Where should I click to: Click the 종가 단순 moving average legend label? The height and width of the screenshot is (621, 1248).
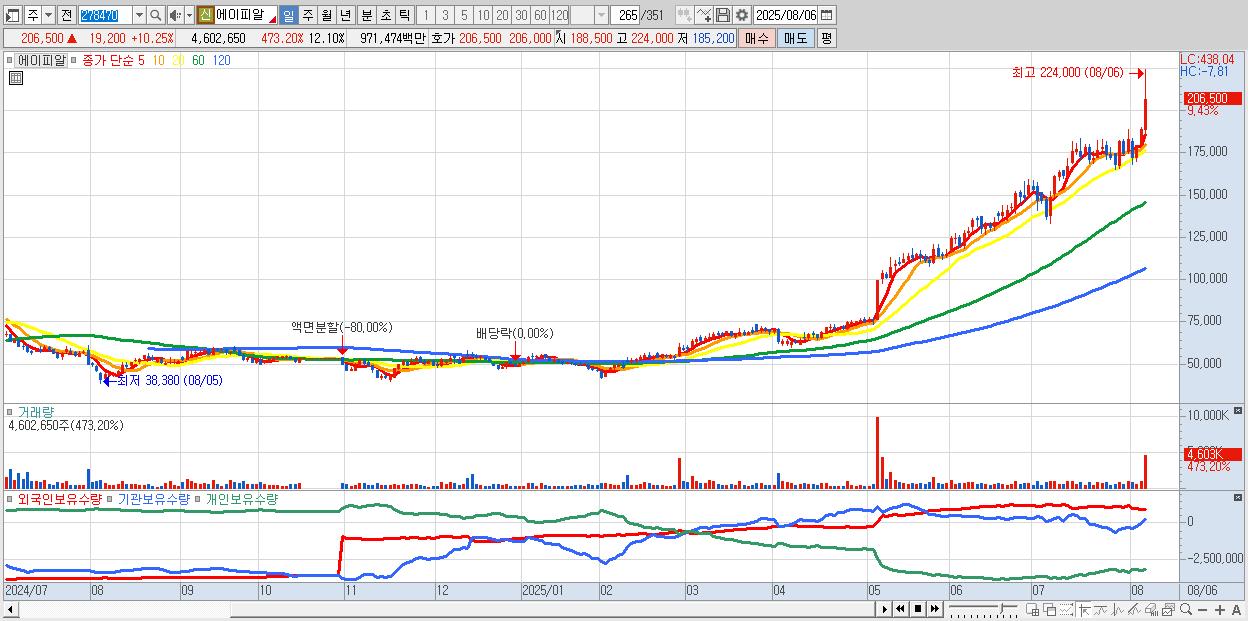[x=107, y=60]
